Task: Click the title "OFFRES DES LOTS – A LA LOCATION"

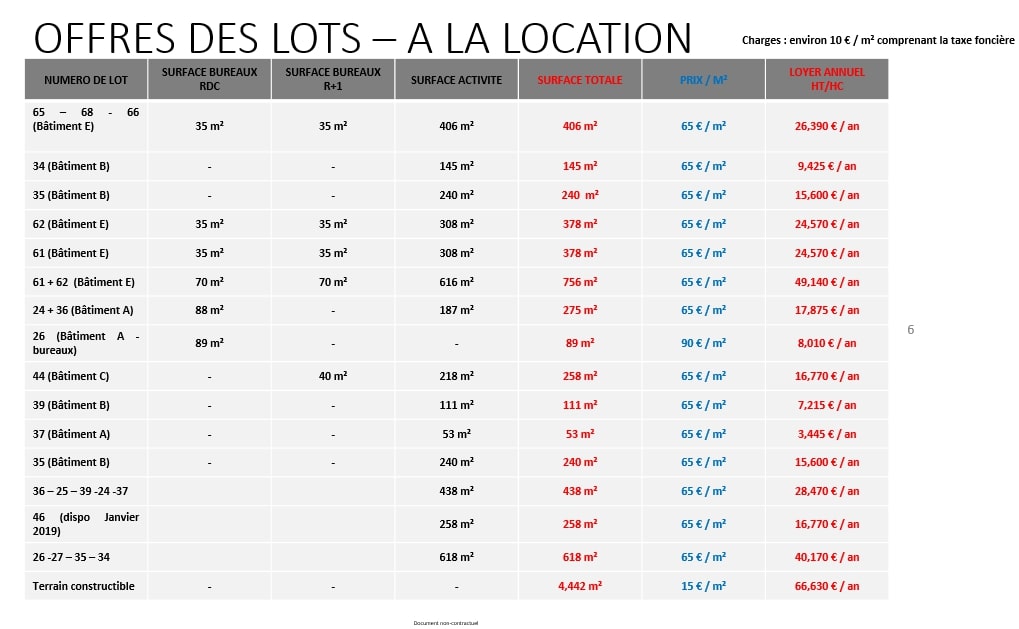Action: (x=363, y=38)
